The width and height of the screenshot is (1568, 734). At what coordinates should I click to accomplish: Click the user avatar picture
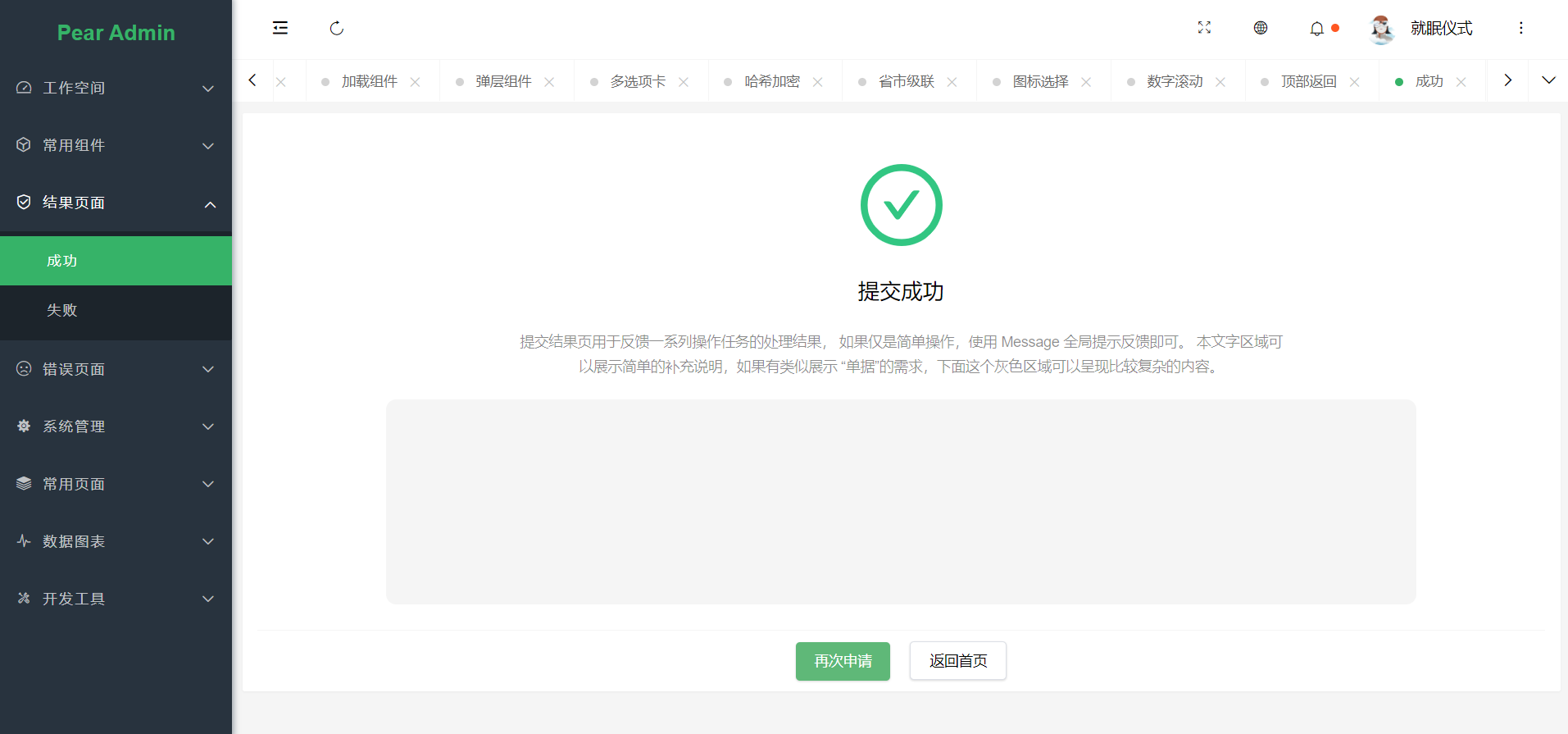(1382, 30)
